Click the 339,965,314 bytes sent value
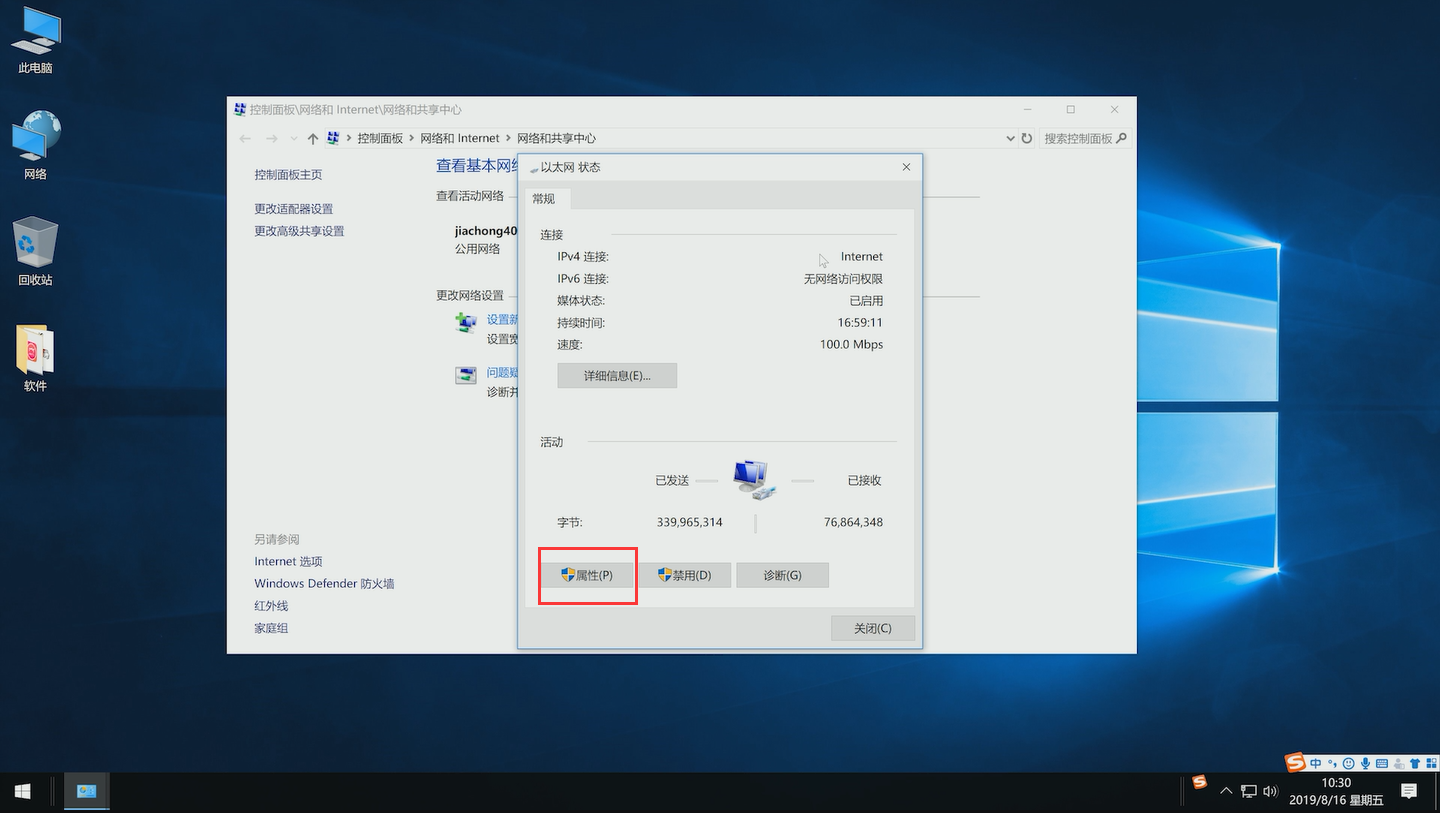1440x813 pixels. (690, 522)
